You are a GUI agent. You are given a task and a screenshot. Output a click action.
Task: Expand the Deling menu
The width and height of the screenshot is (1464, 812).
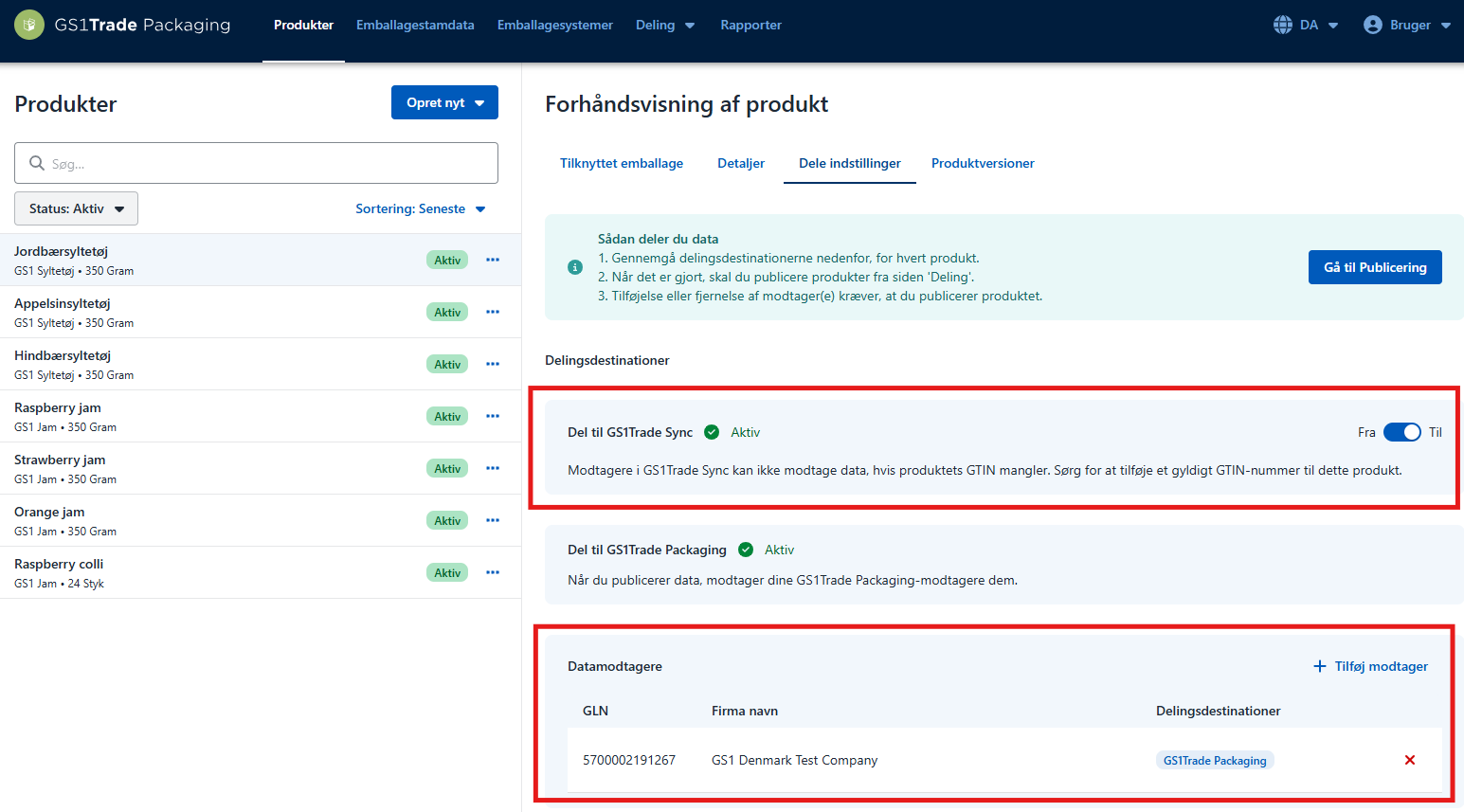(x=665, y=25)
